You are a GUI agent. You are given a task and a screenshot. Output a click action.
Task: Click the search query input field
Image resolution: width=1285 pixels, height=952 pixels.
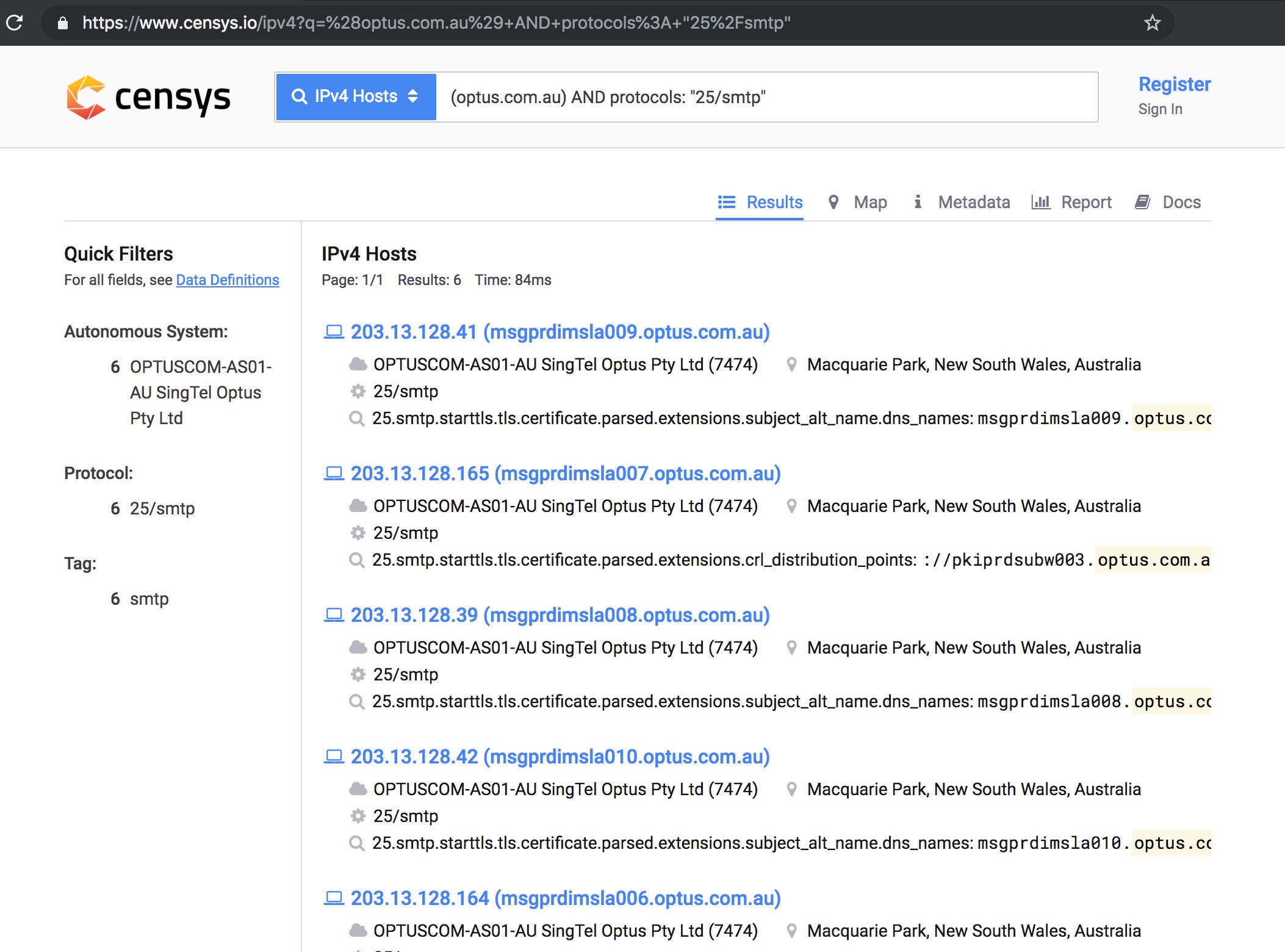point(767,97)
